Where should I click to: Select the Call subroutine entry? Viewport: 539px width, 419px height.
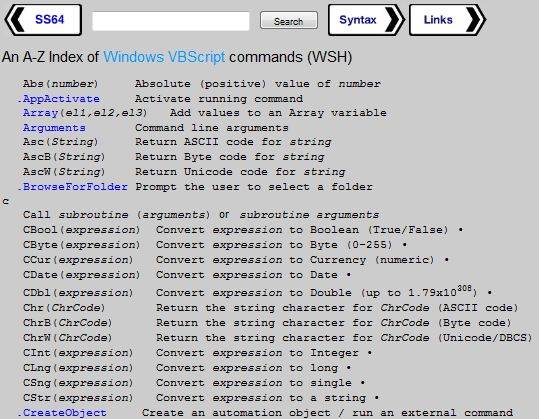201,215
